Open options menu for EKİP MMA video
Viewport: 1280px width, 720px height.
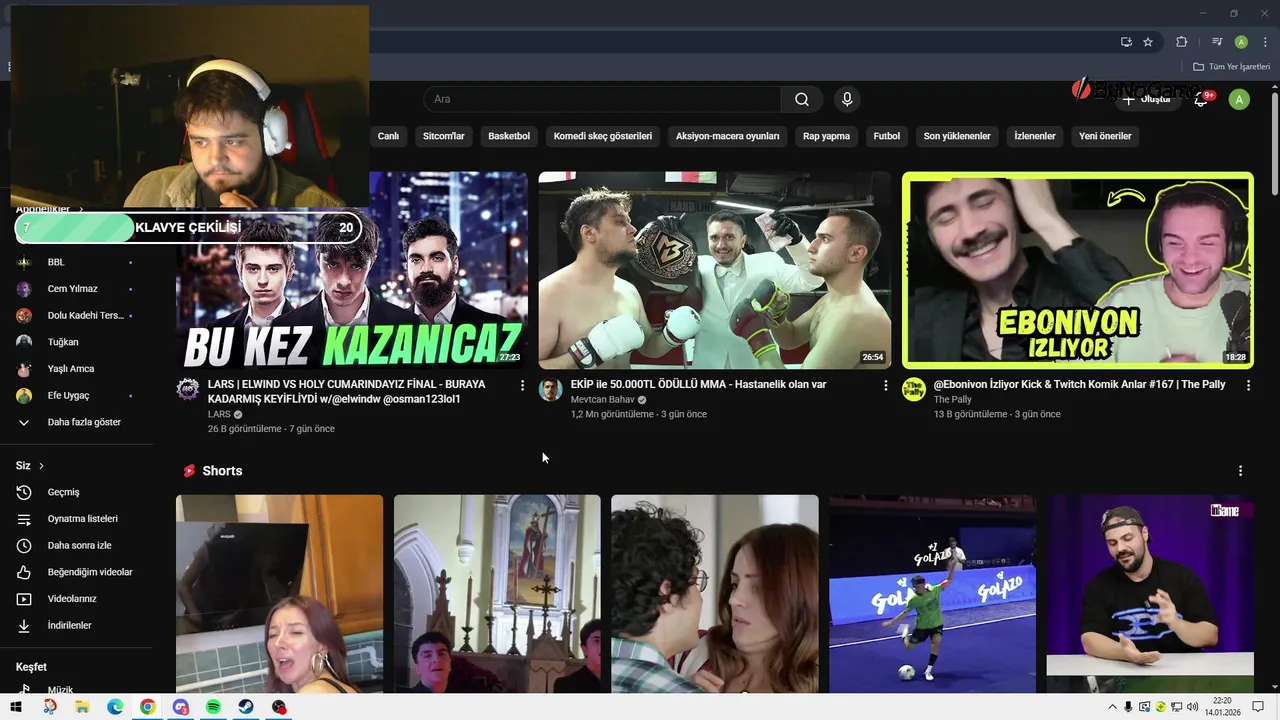(x=885, y=385)
